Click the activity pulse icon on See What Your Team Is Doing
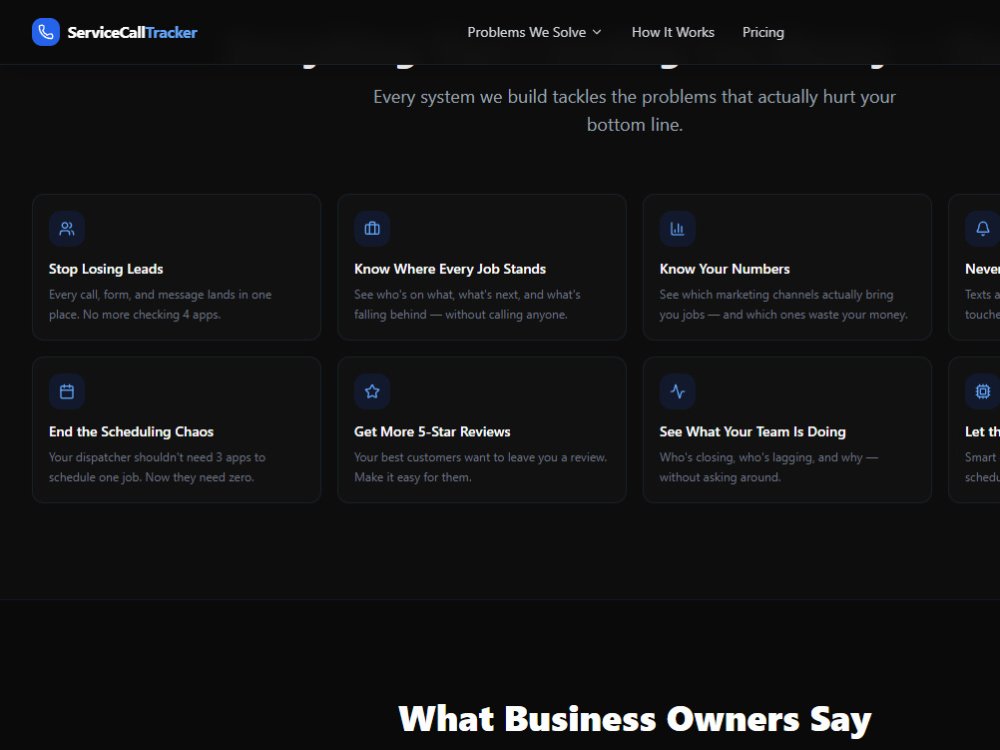The width and height of the screenshot is (1000, 750). 677,391
